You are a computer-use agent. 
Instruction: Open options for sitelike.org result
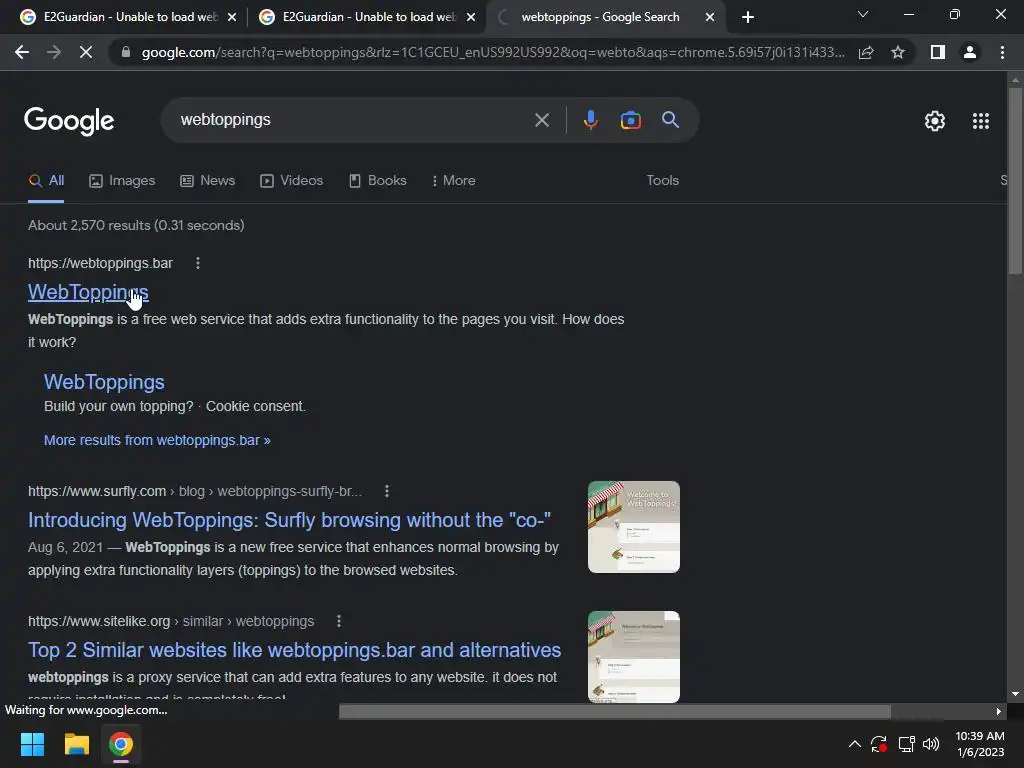(x=338, y=621)
